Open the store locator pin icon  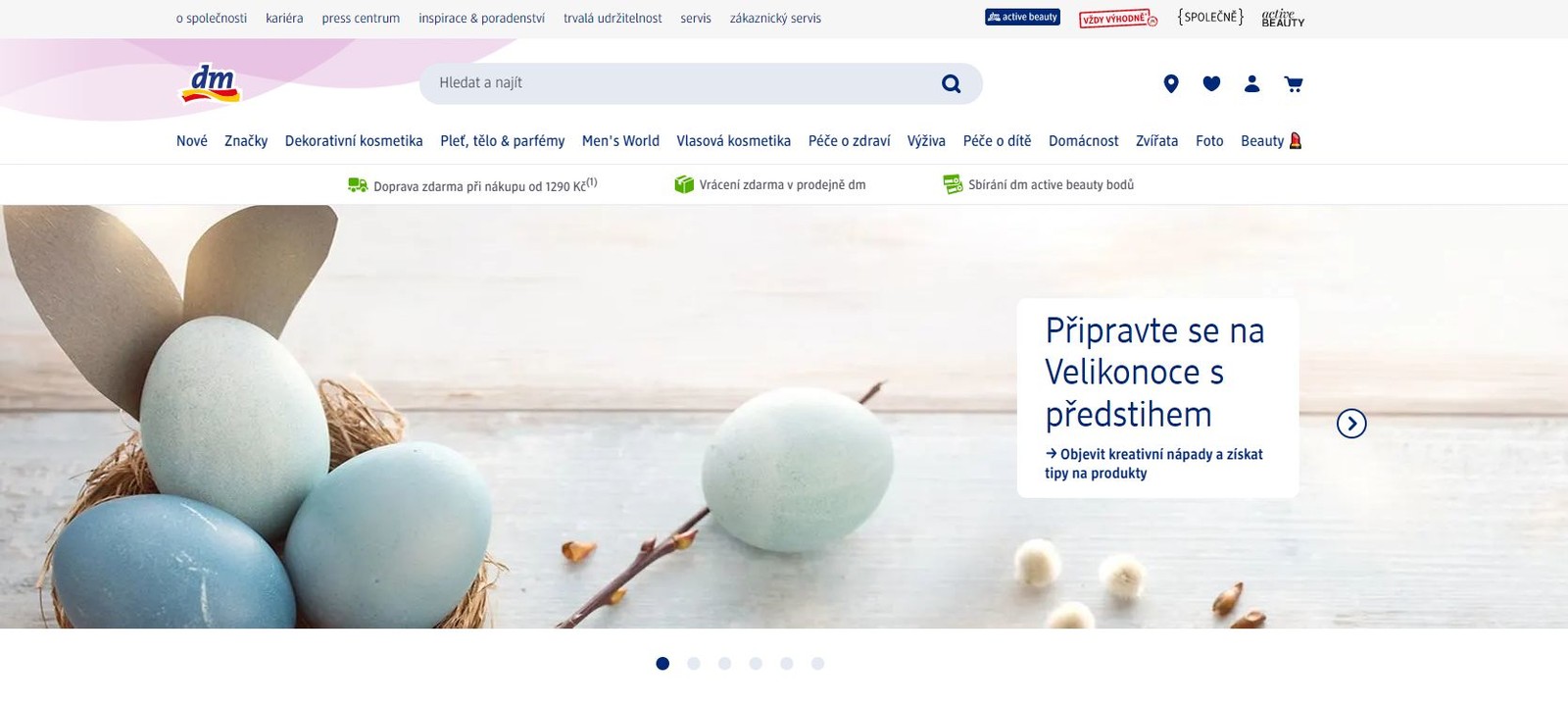(1171, 84)
